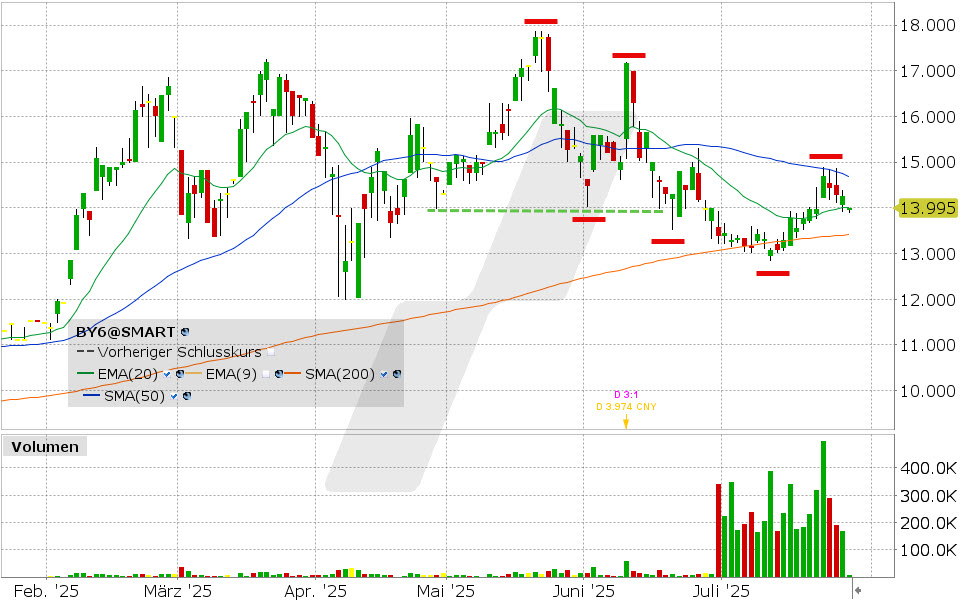Click the SMA(50) legend label

pyautogui.click(x=134, y=396)
